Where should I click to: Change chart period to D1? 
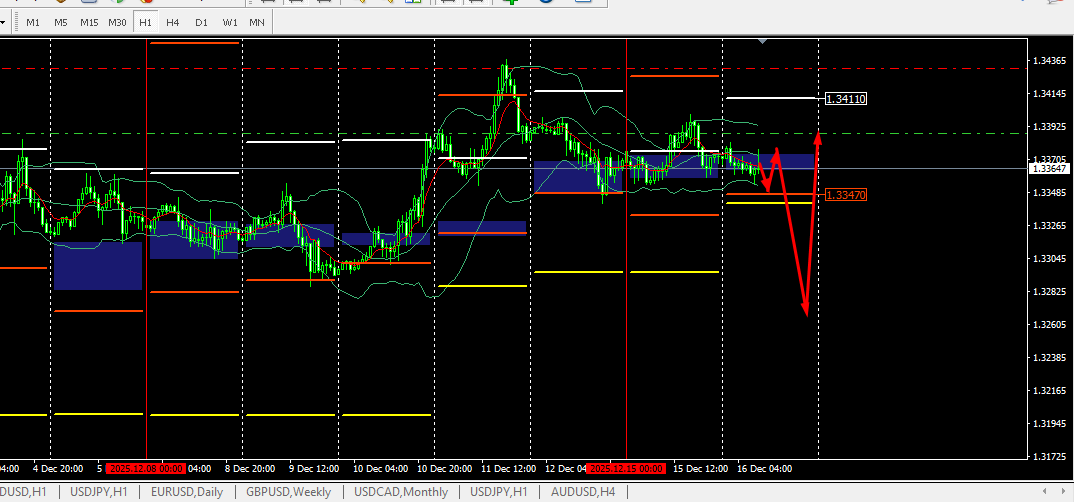point(201,23)
